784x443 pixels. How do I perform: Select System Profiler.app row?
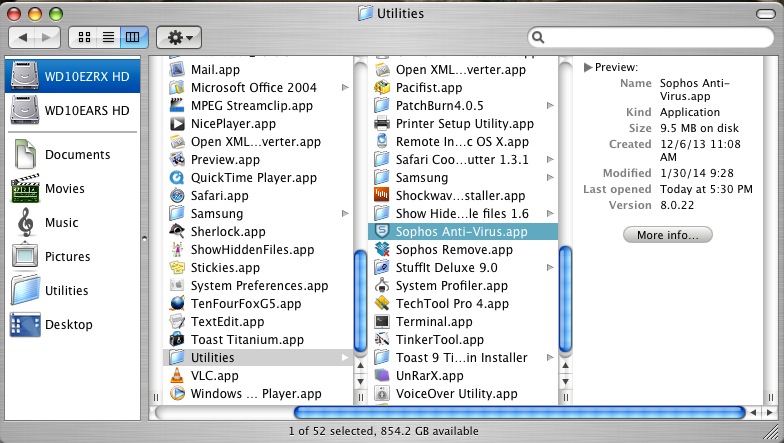463,286
